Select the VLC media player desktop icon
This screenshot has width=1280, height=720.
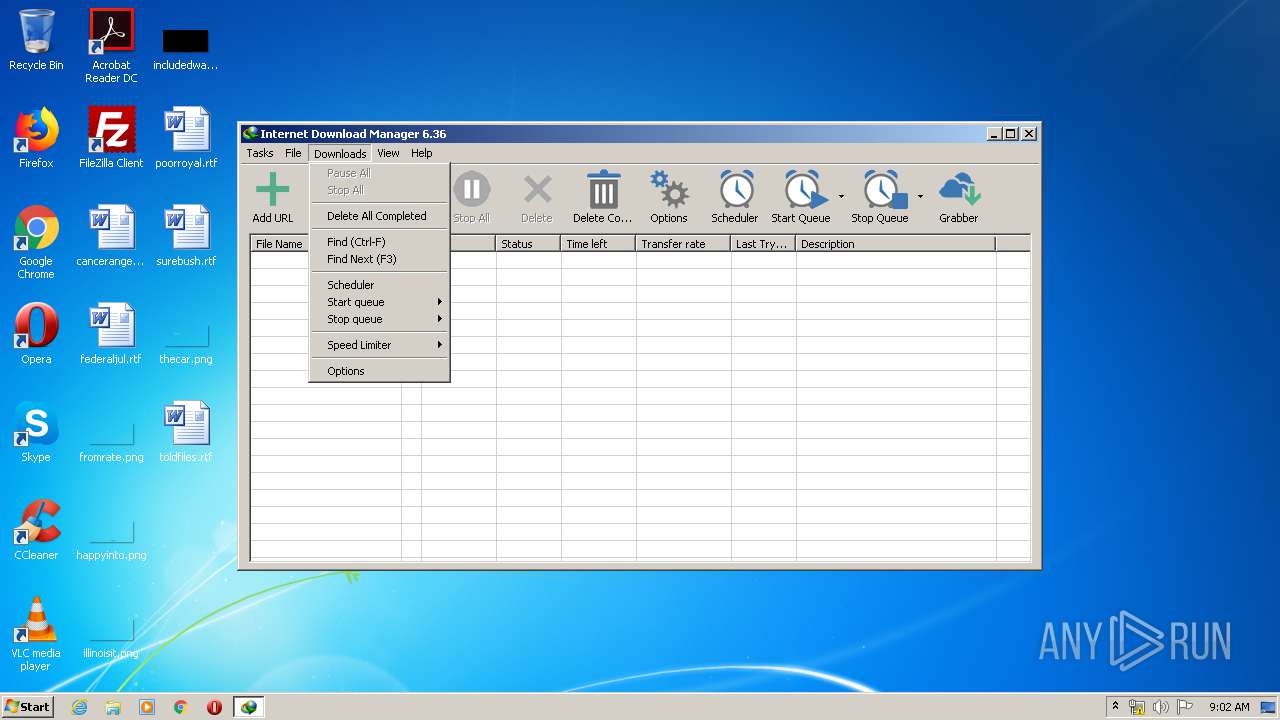click(x=36, y=634)
